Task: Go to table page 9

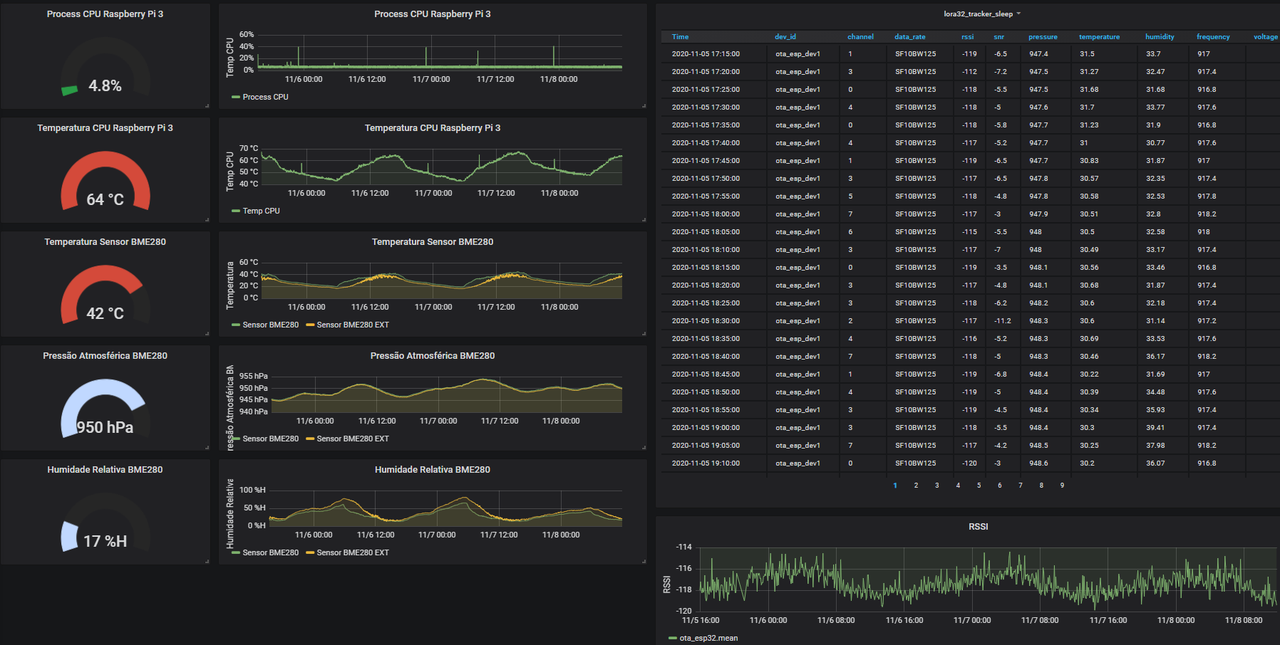Action: point(1062,486)
